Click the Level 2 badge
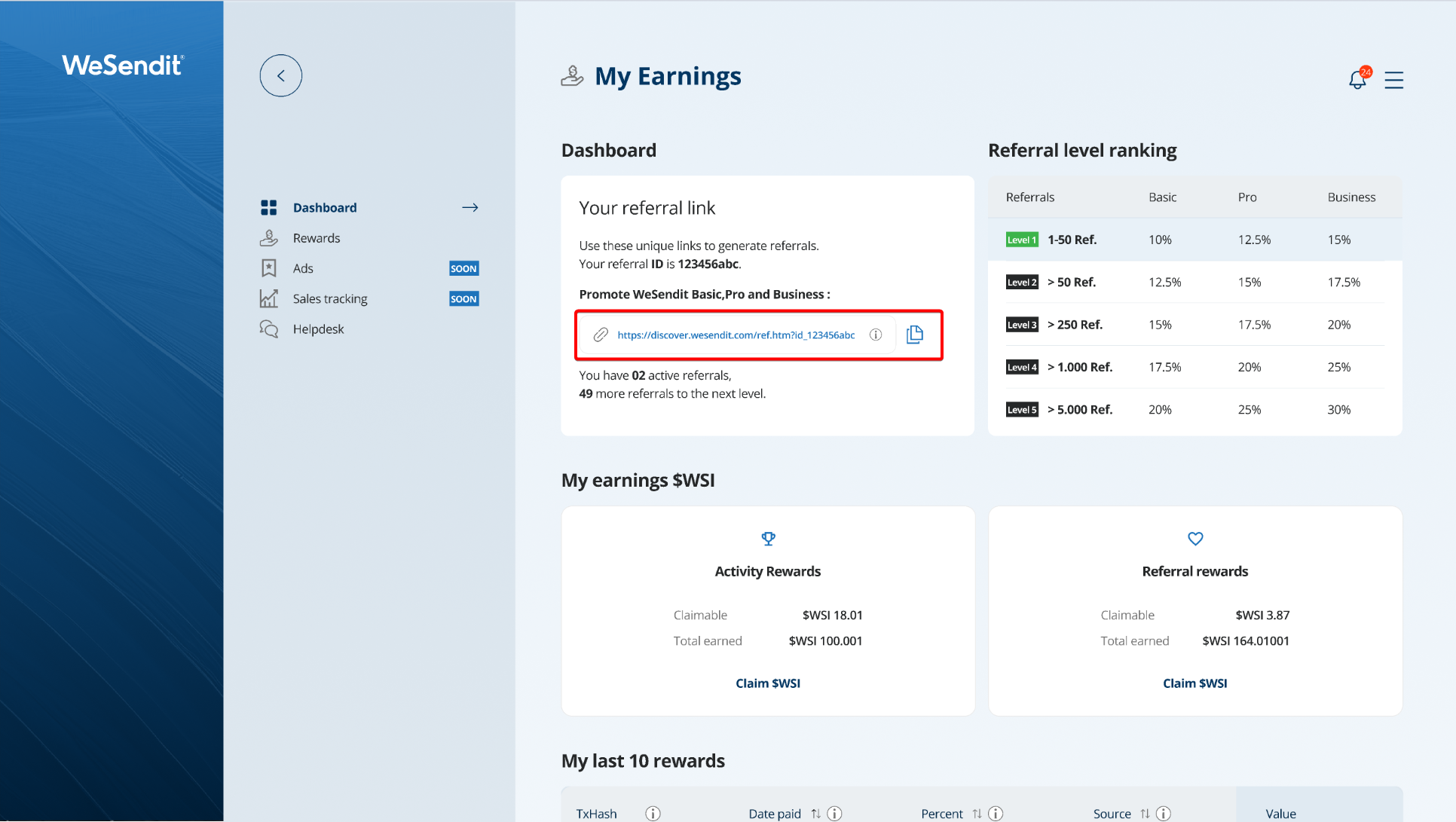The width and height of the screenshot is (1456, 822). [x=1022, y=282]
